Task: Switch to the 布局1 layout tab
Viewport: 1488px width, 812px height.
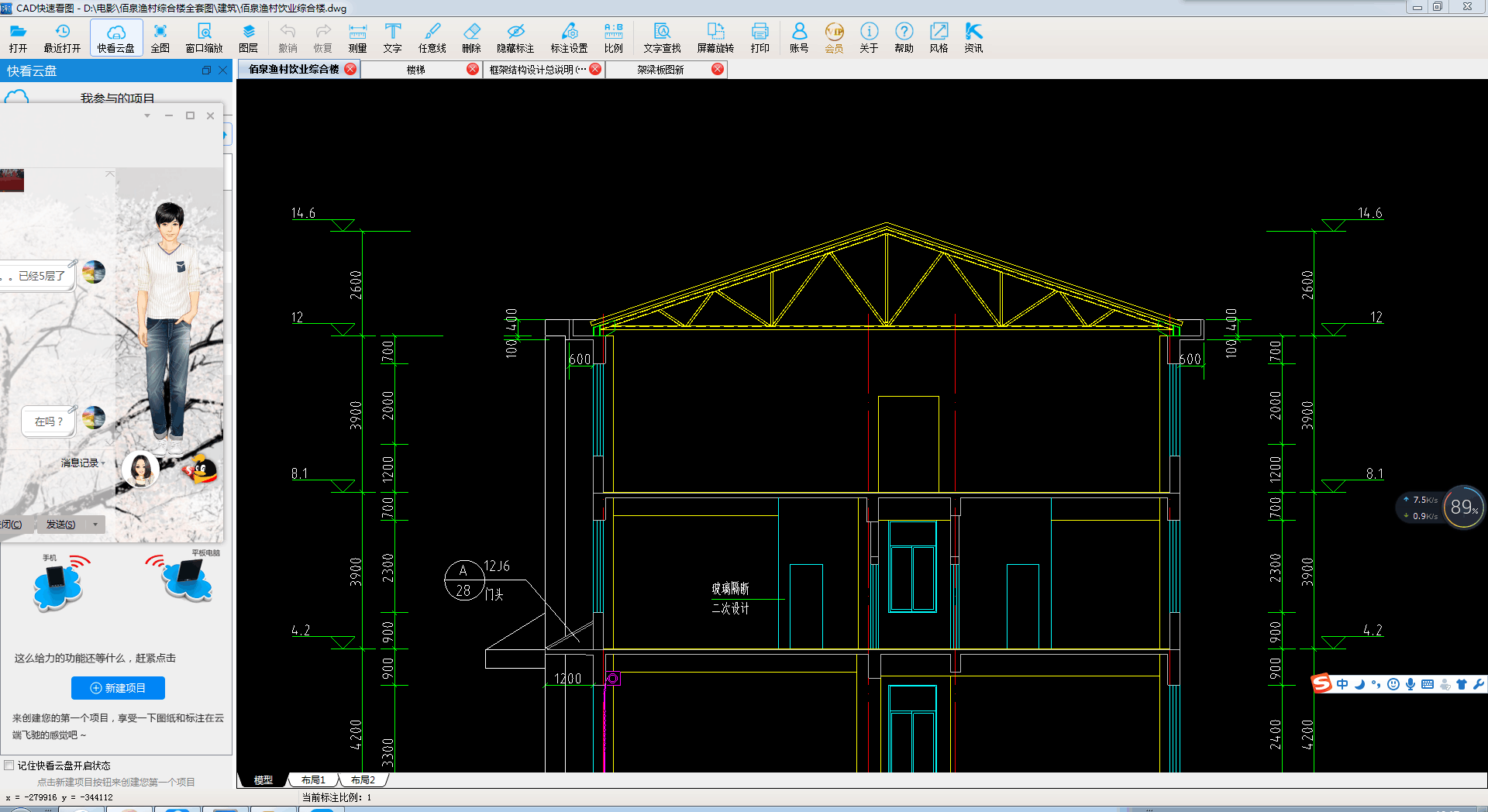Action: (313, 779)
